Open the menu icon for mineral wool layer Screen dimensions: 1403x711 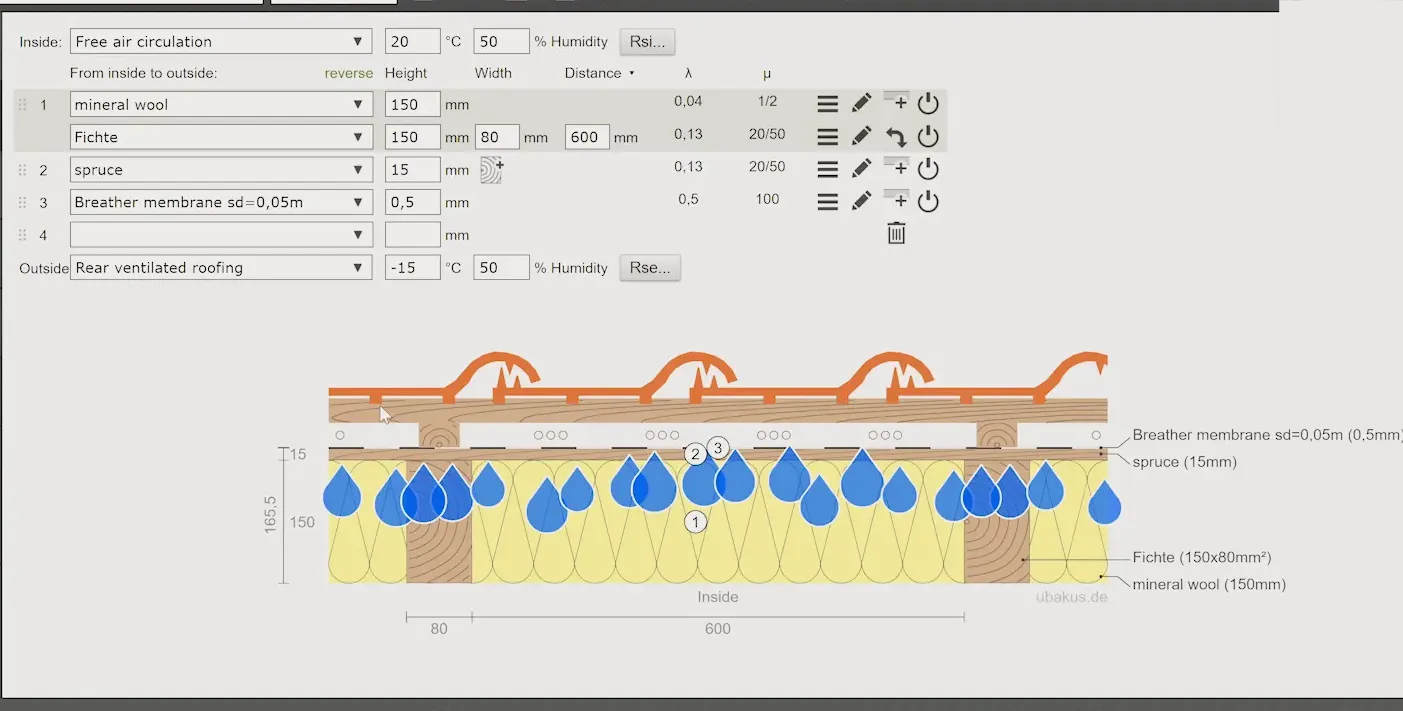pos(827,104)
